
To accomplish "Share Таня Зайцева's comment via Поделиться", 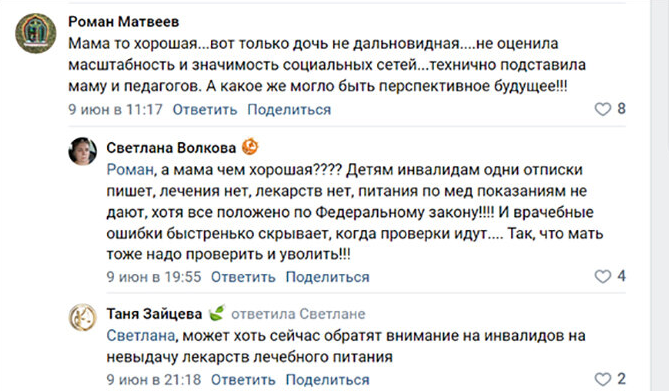I will (x=328, y=379).
